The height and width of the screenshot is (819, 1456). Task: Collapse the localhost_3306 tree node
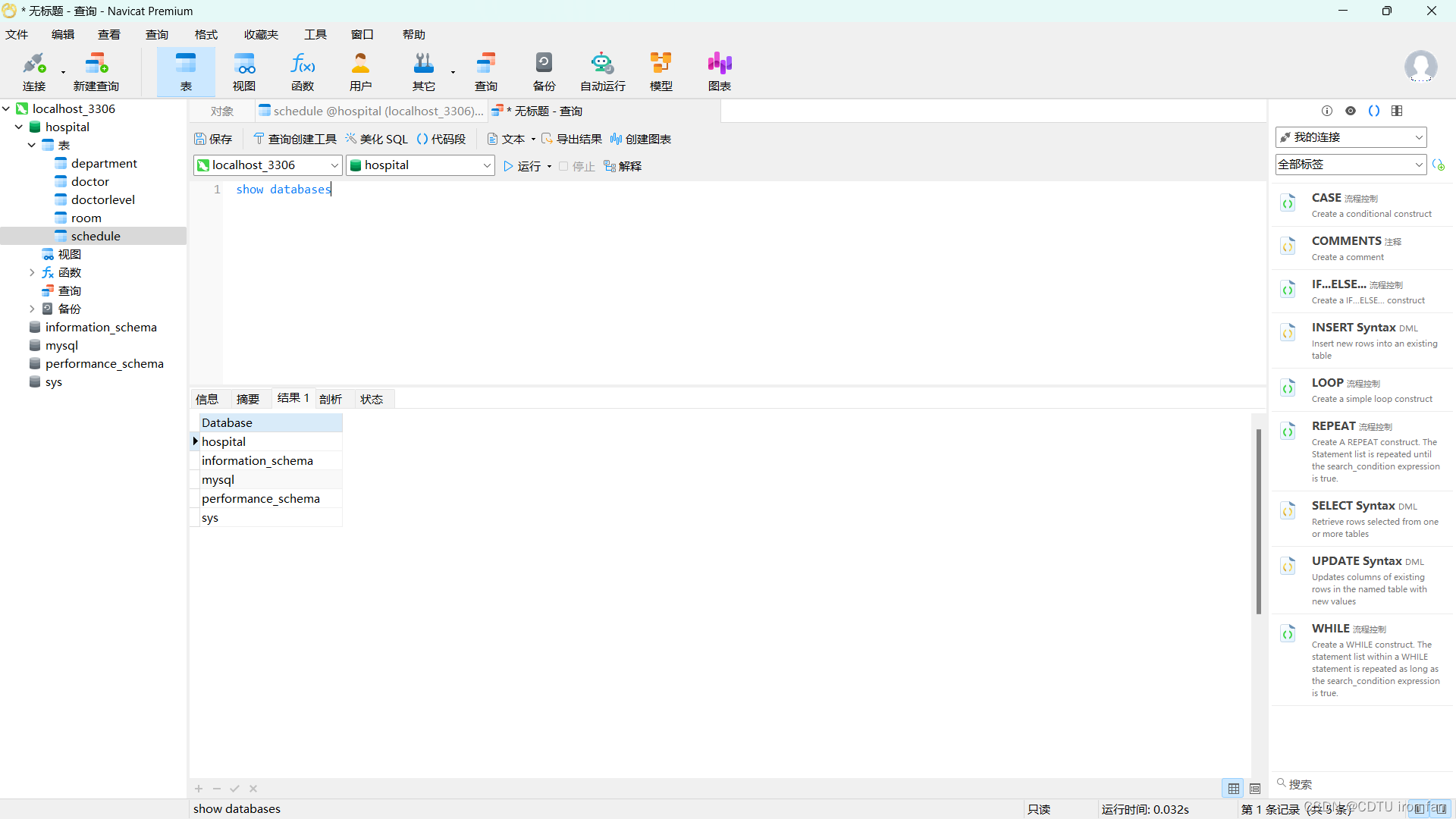tap(6, 108)
